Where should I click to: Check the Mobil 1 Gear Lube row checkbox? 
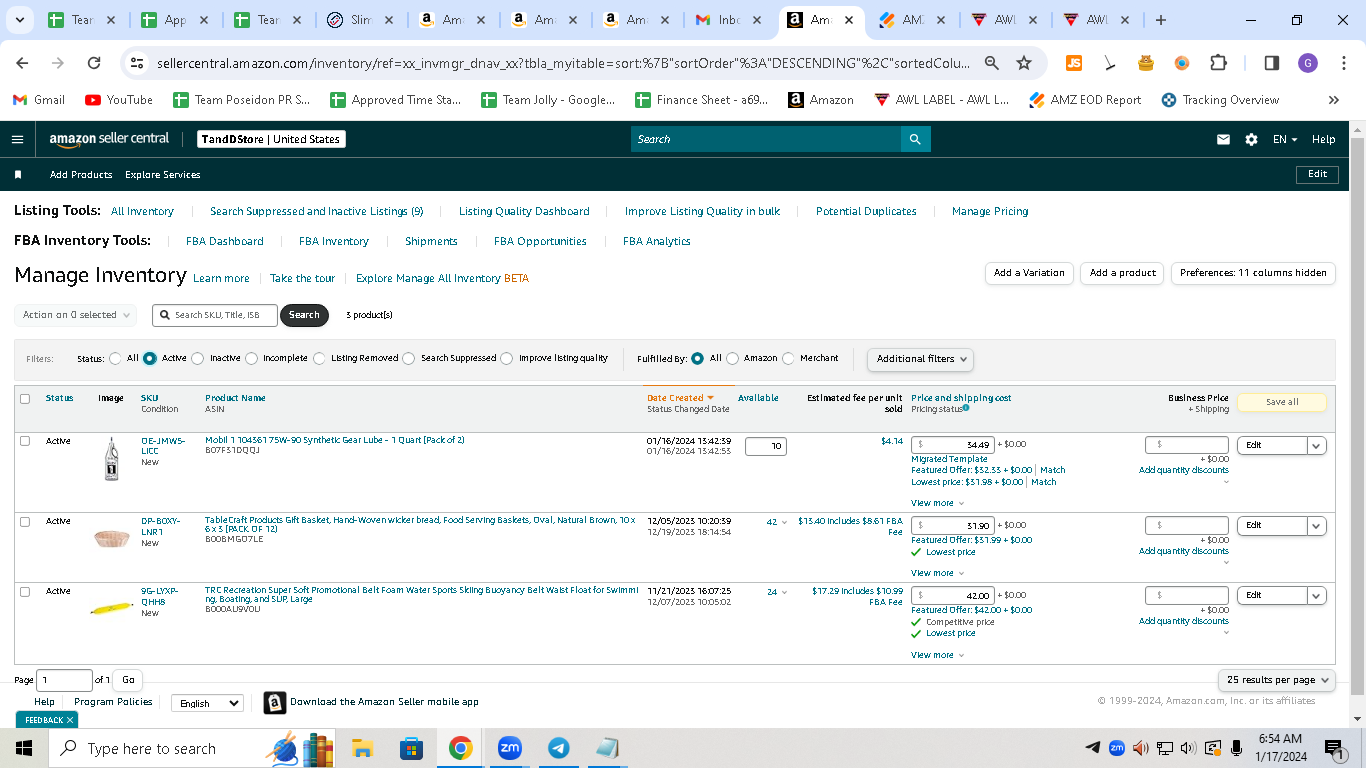(25, 441)
